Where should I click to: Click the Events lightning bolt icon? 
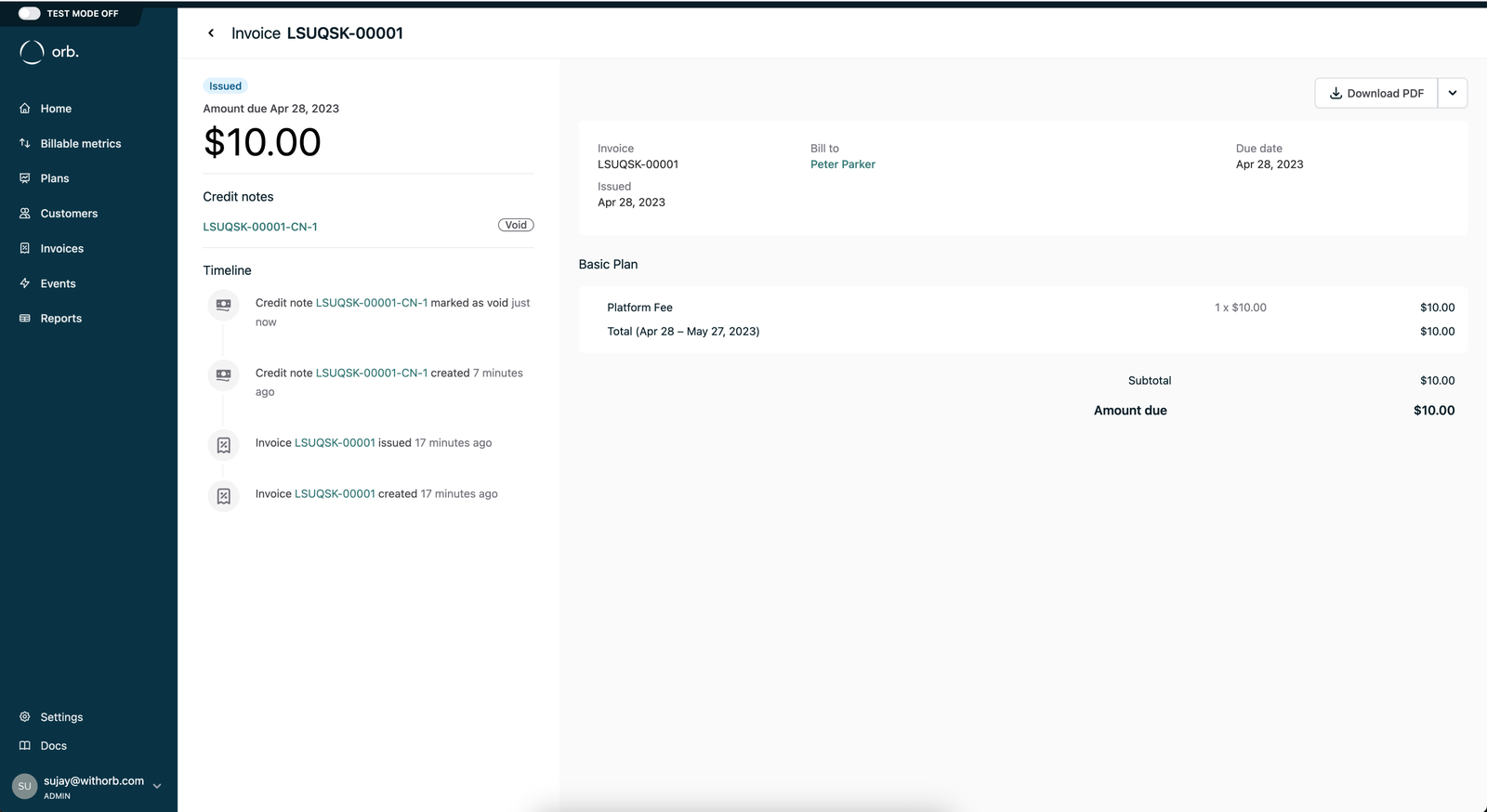coord(25,283)
